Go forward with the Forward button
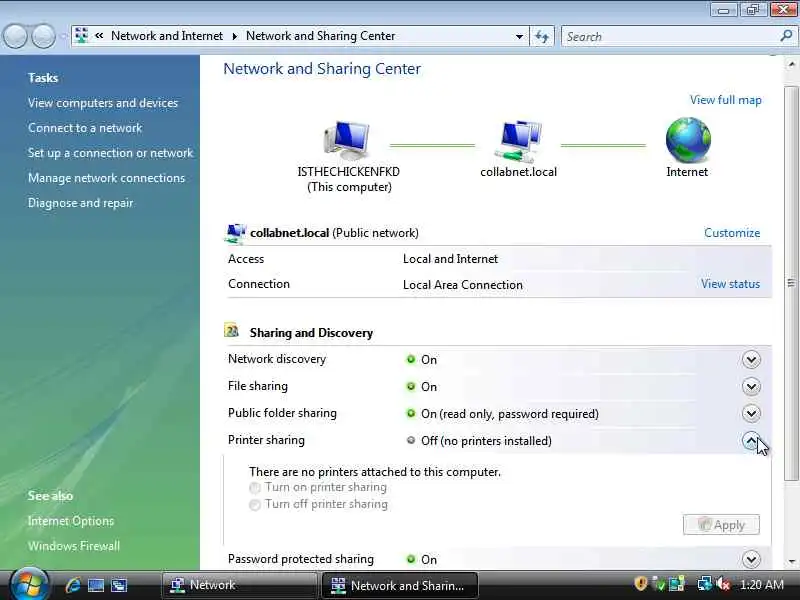 [43, 36]
